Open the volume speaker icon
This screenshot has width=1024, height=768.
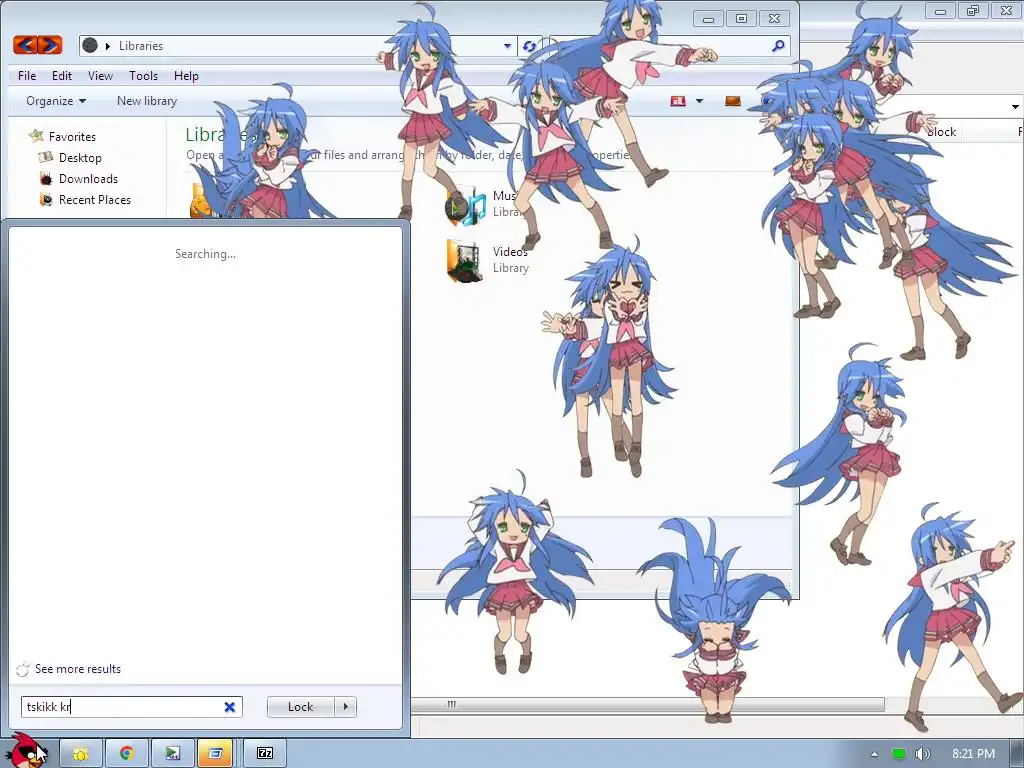922,754
